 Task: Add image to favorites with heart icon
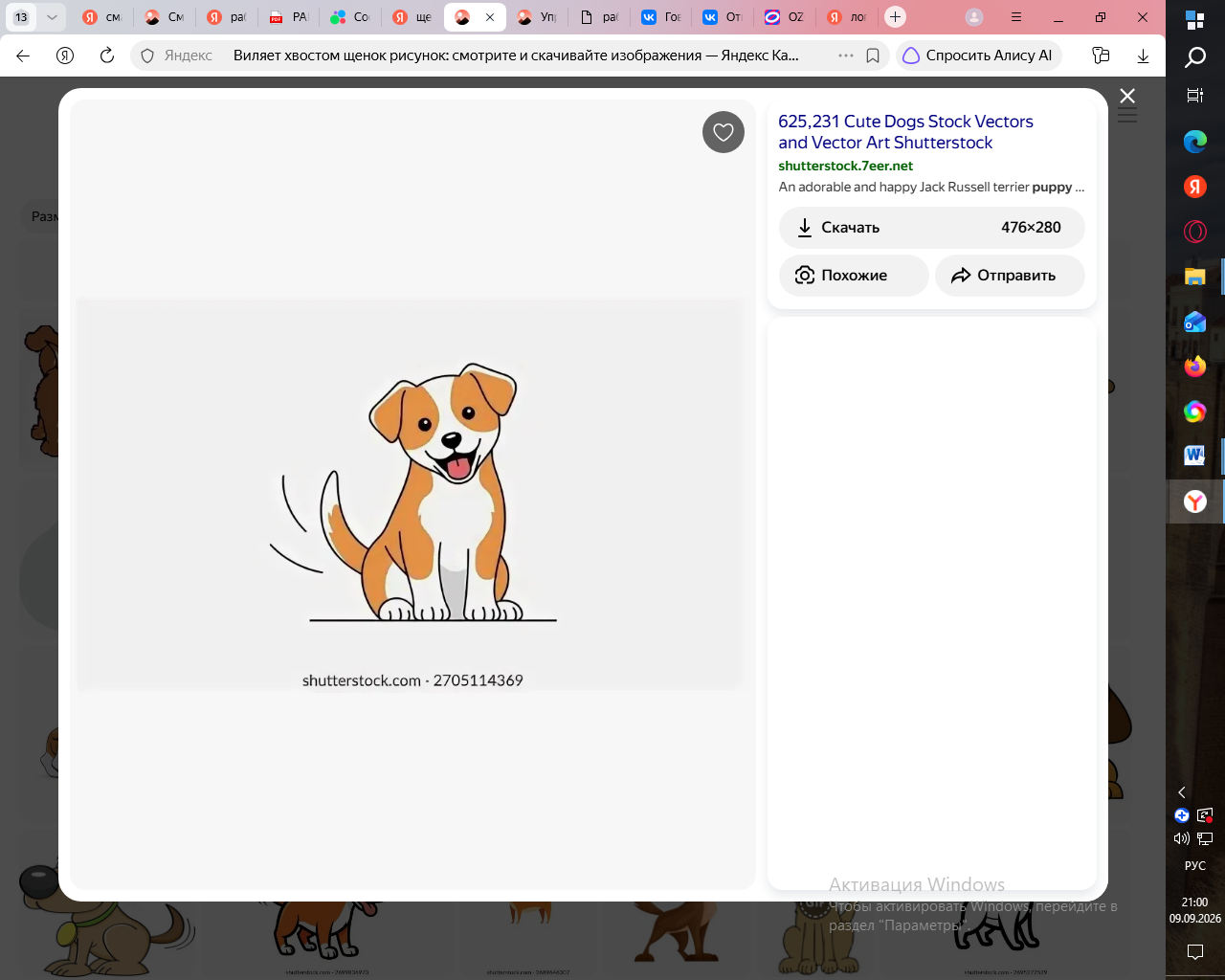pos(724,132)
